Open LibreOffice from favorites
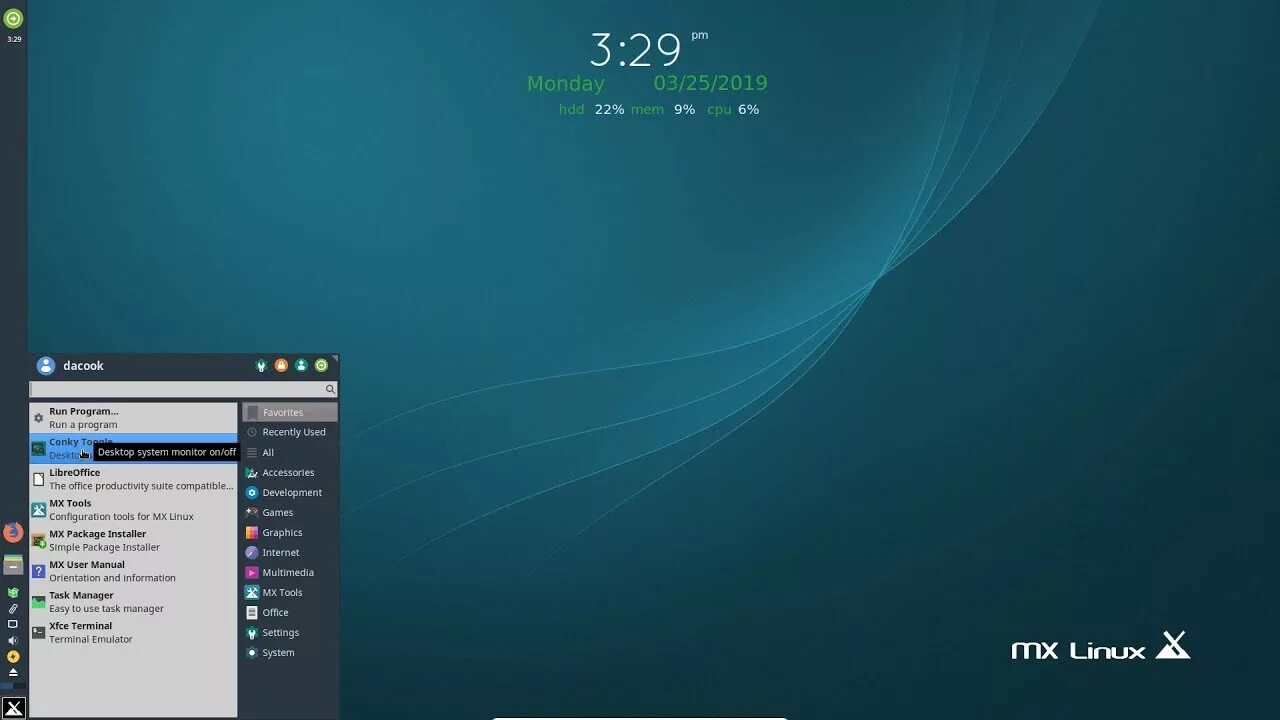 point(133,479)
